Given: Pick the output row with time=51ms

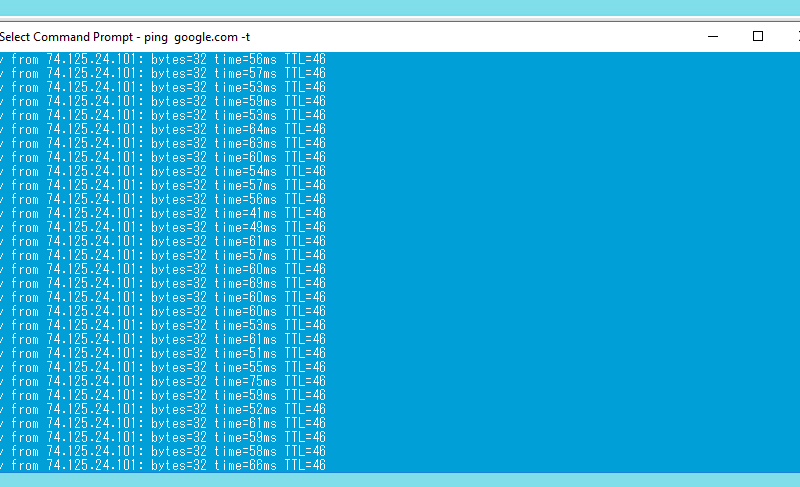Looking at the screenshot, I should pyautogui.click(x=163, y=354).
